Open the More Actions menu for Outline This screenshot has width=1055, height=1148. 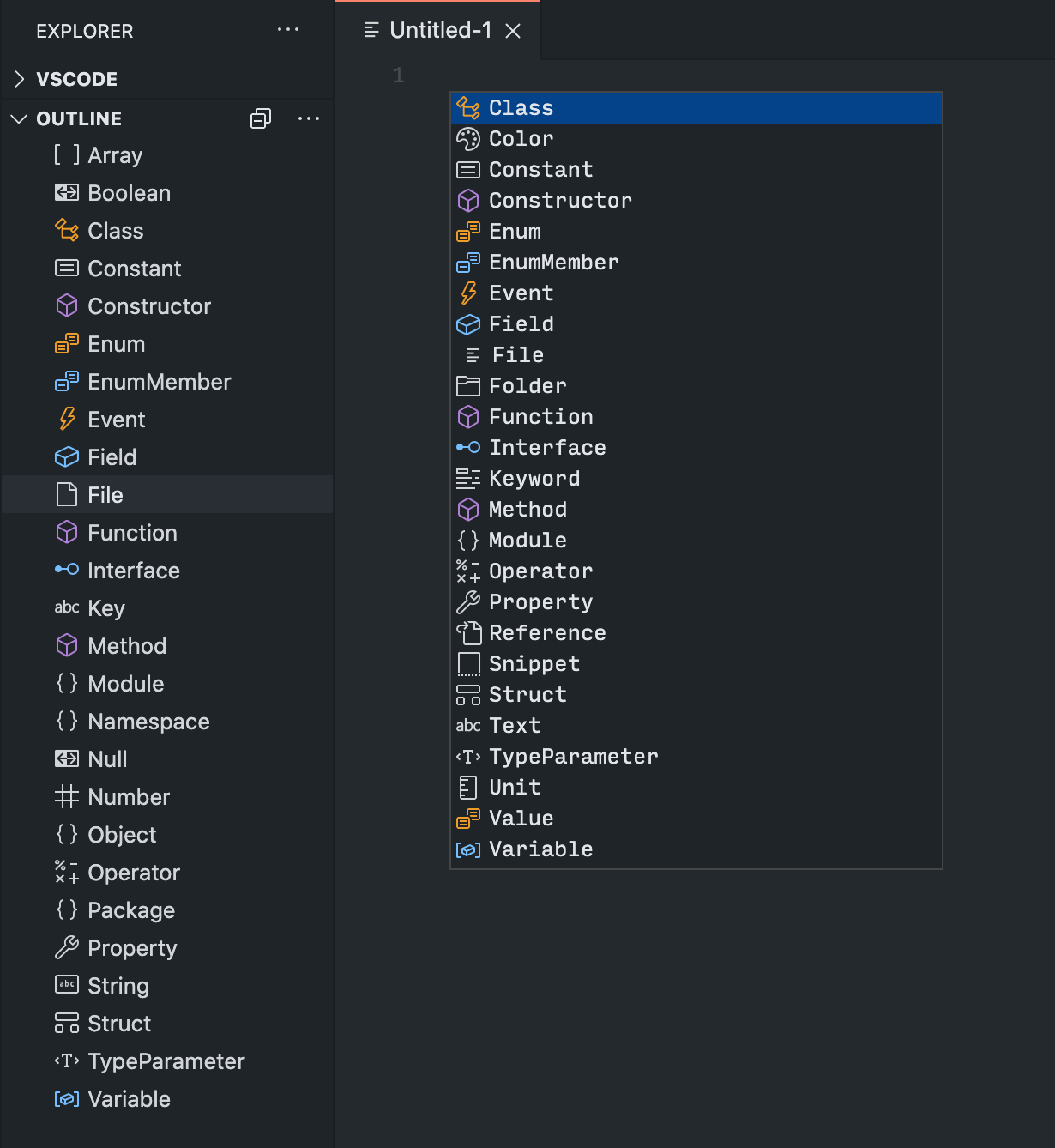point(309,118)
